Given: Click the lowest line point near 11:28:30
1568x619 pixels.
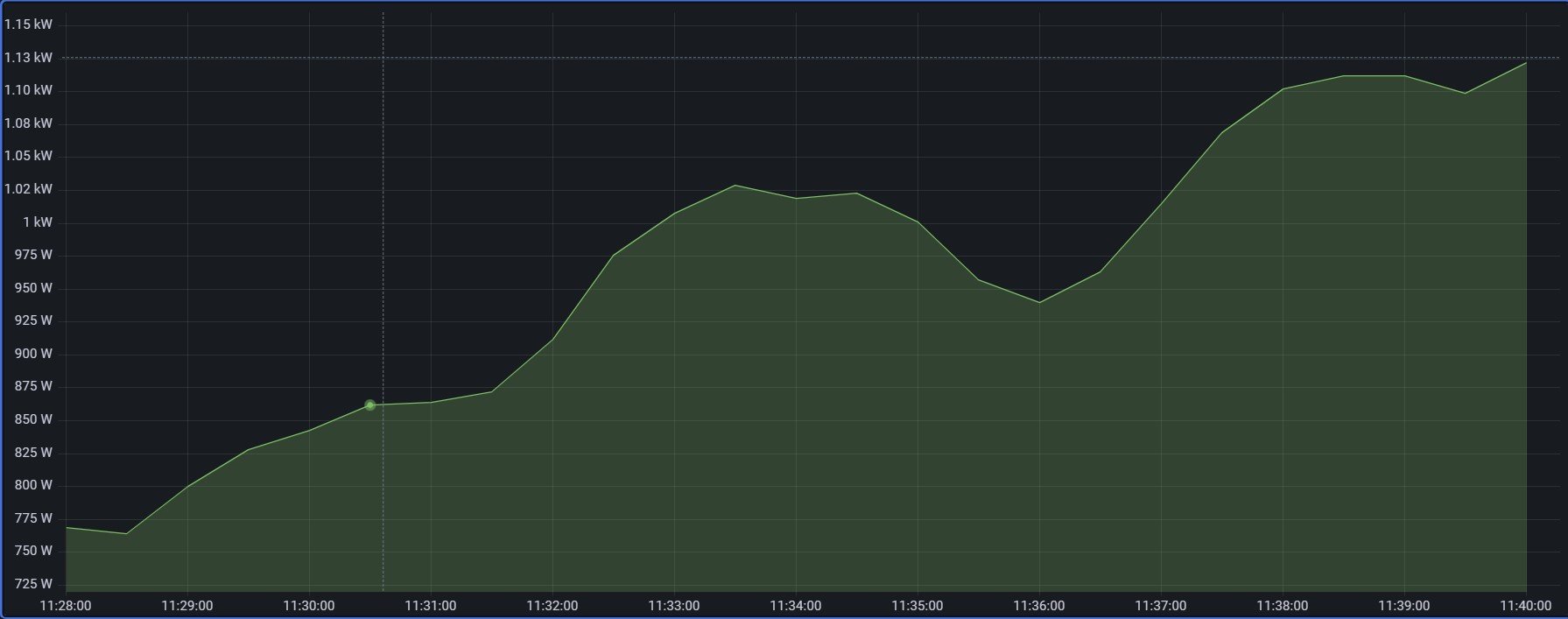Looking at the screenshot, I should (x=126, y=534).
